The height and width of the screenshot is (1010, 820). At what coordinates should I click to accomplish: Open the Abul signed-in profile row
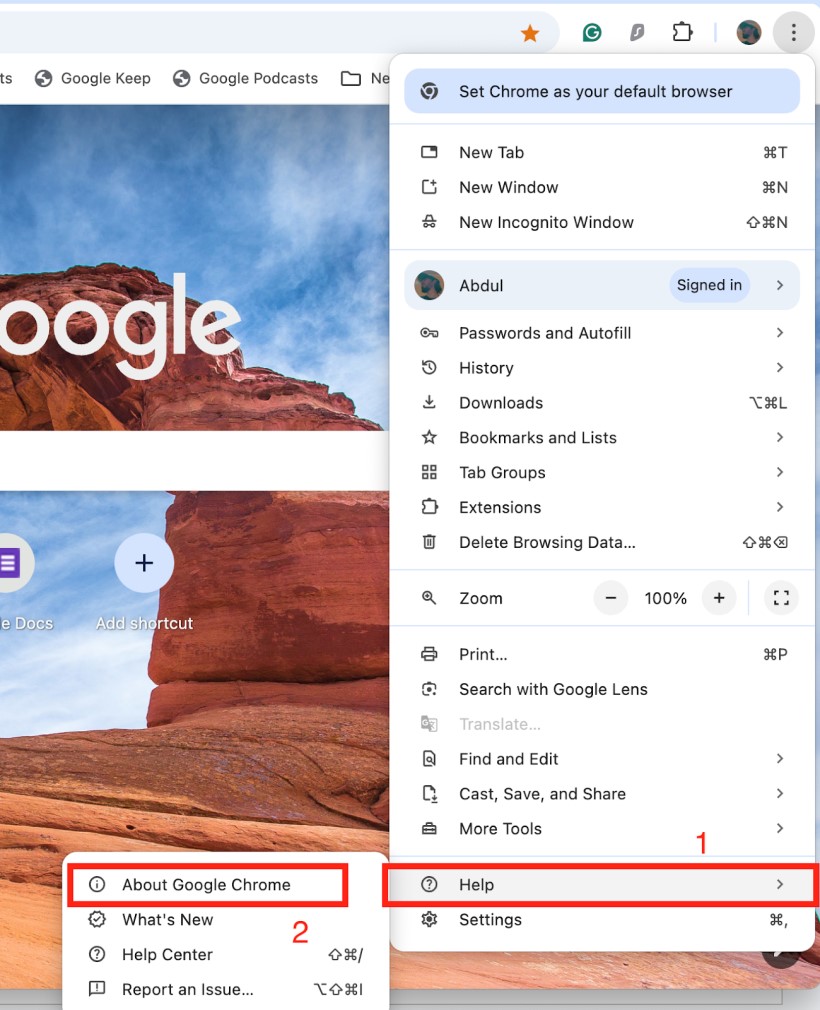click(x=601, y=285)
